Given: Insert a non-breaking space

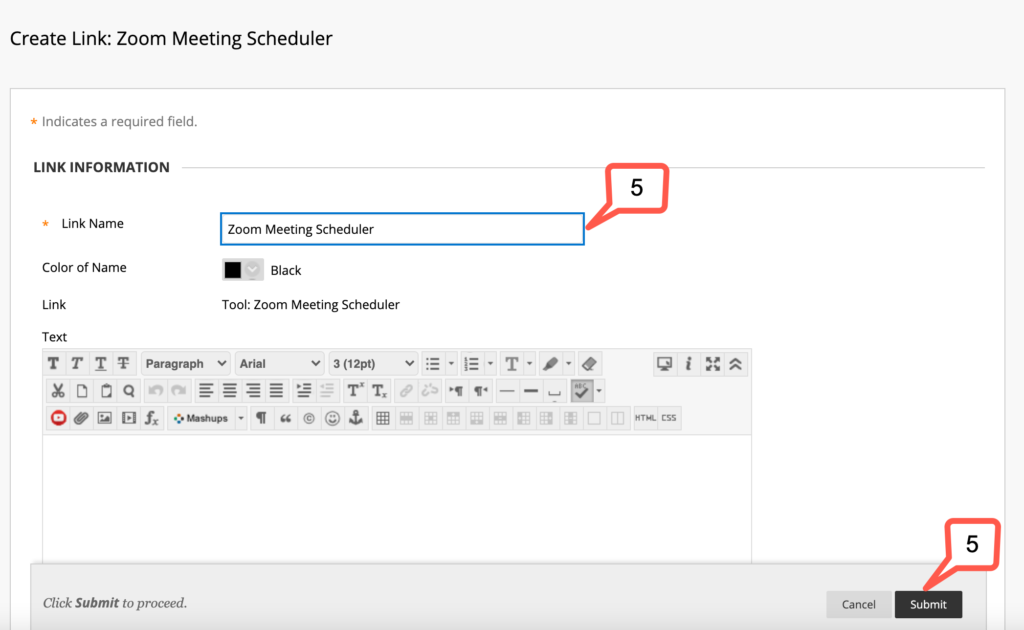Looking at the screenshot, I should click(554, 391).
